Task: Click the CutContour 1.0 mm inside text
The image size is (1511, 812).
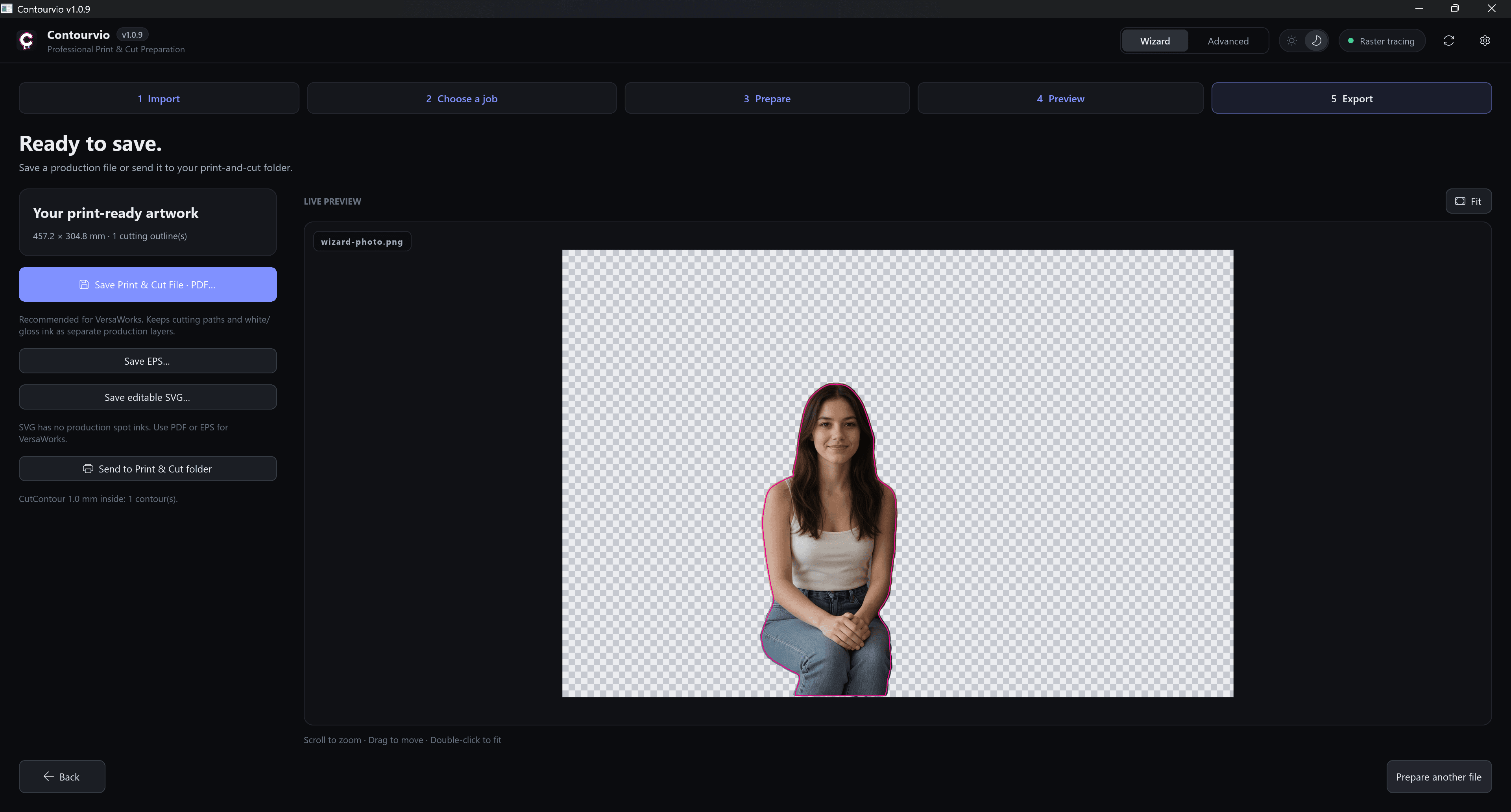Action: 98,499
